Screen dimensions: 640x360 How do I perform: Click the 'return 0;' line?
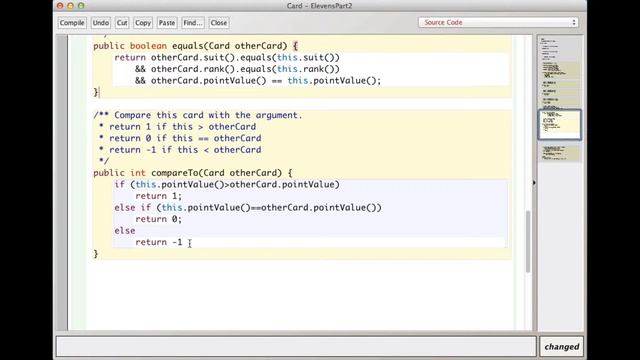click(159, 219)
